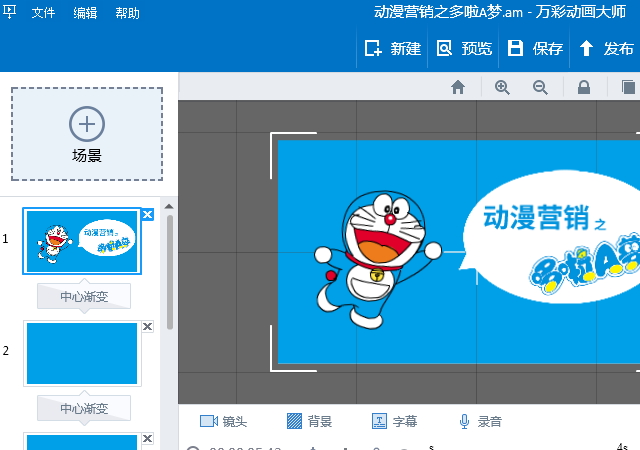The width and height of the screenshot is (640, 450).
Task: Delete scene 1 via its X button
Action: (147, 214)
